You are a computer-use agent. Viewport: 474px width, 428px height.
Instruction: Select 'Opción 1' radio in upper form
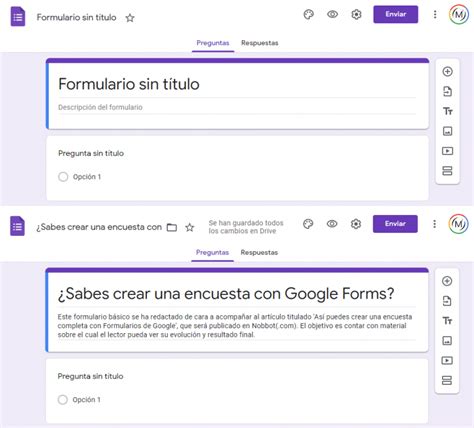pos(63,177)
